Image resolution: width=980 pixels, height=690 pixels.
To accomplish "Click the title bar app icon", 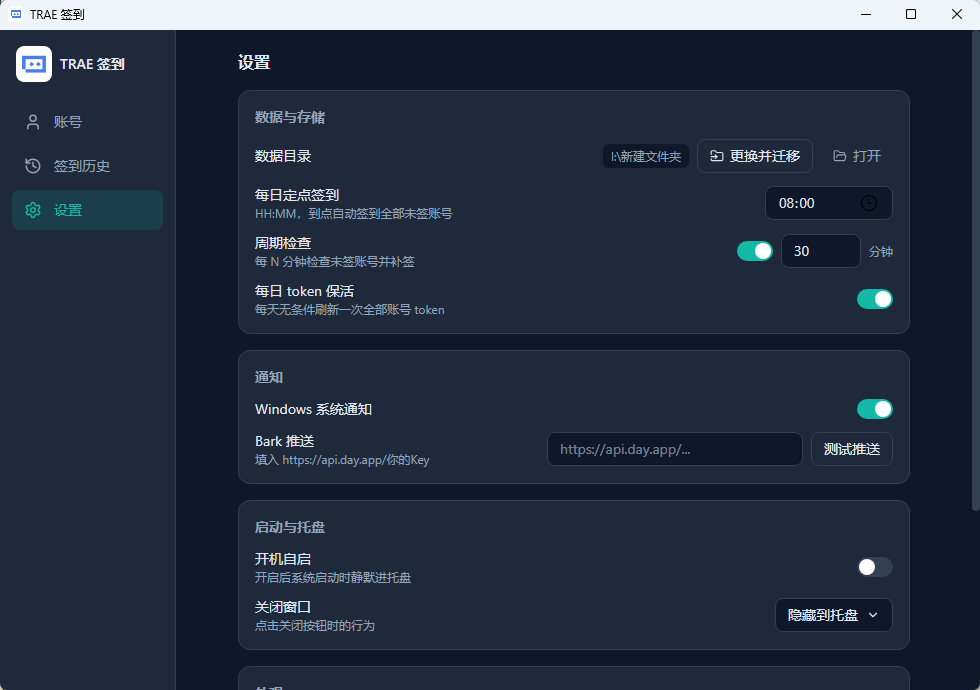I will tap(16, 14).
